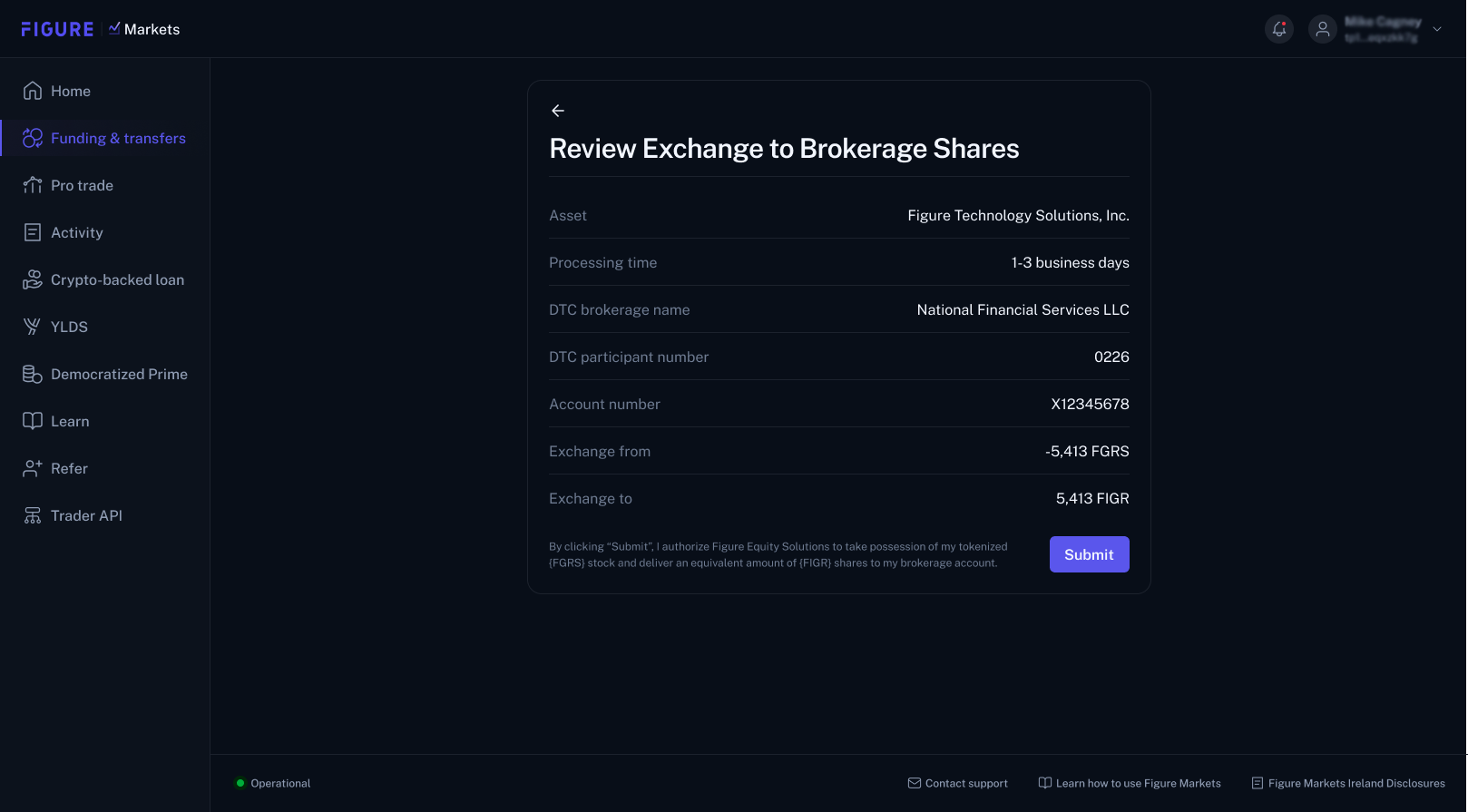Image resolution: width=1468 pixels, height=812 pixels.
Task: Click the Democratized Prime coins icon
Action: click(33, 374)
